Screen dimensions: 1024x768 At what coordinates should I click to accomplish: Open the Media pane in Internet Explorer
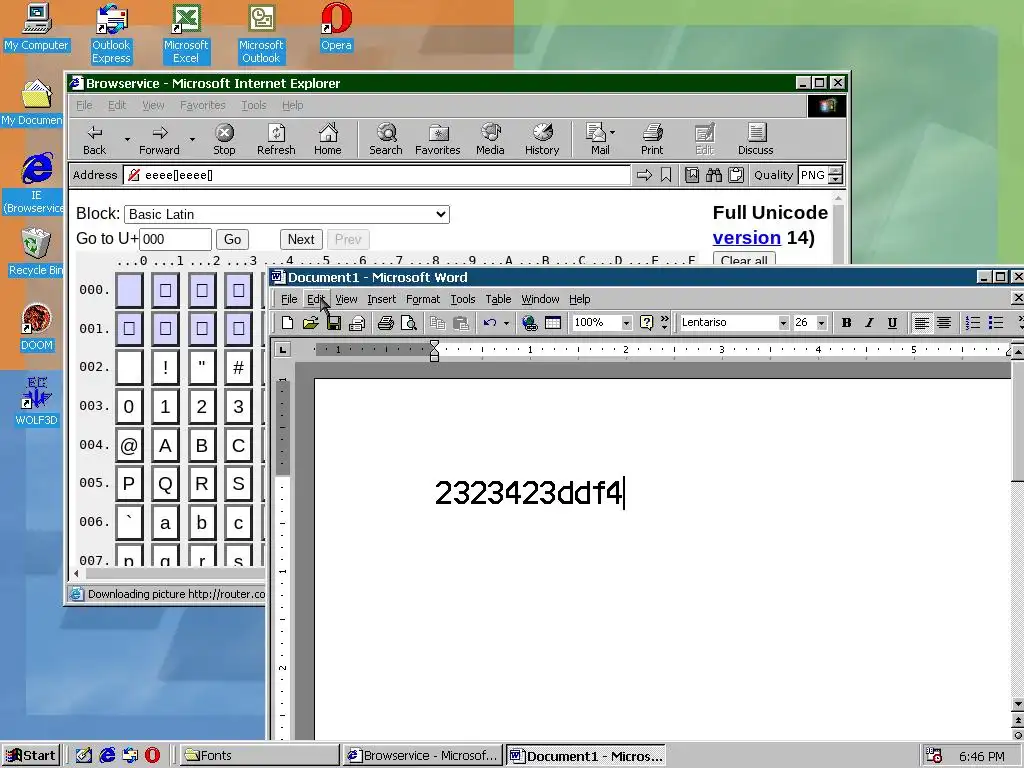(490, 140)
